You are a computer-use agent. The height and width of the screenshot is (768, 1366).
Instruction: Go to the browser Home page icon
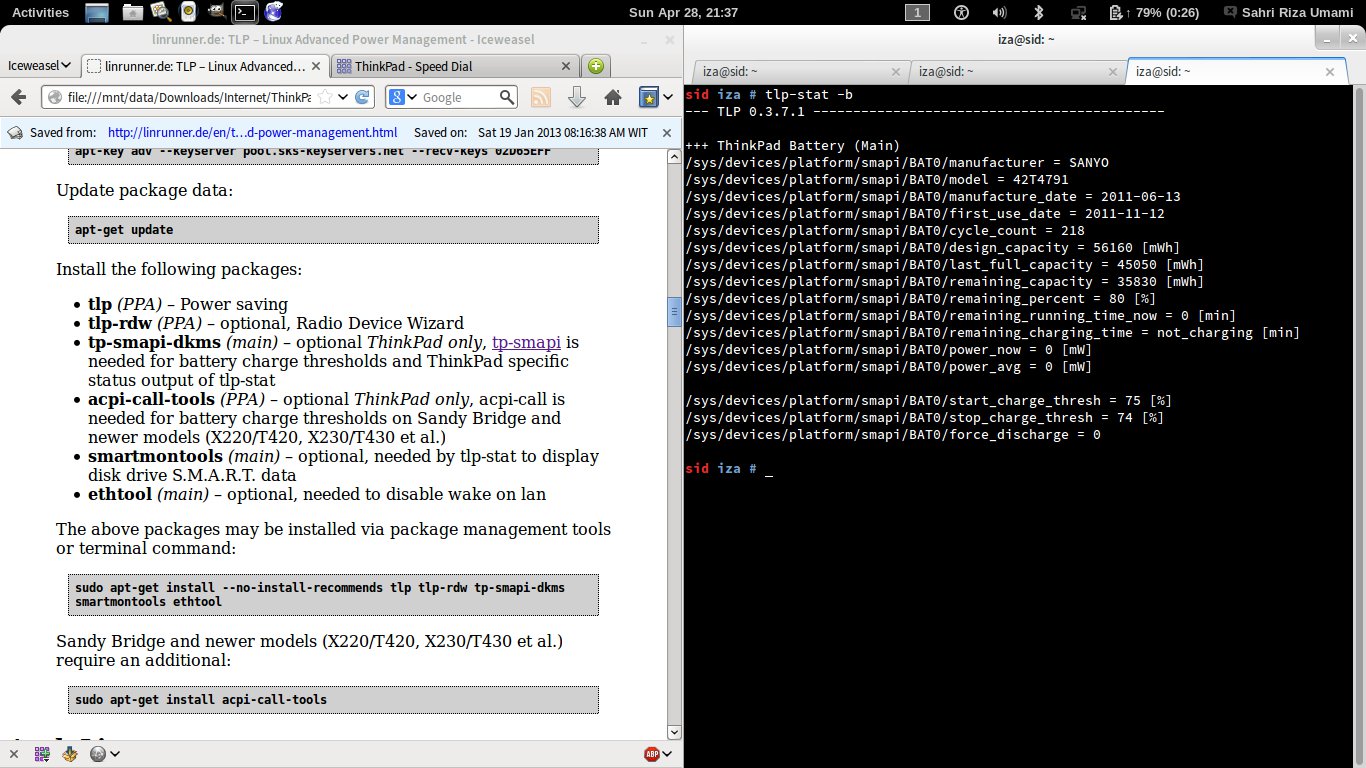(x=612, y=97)
